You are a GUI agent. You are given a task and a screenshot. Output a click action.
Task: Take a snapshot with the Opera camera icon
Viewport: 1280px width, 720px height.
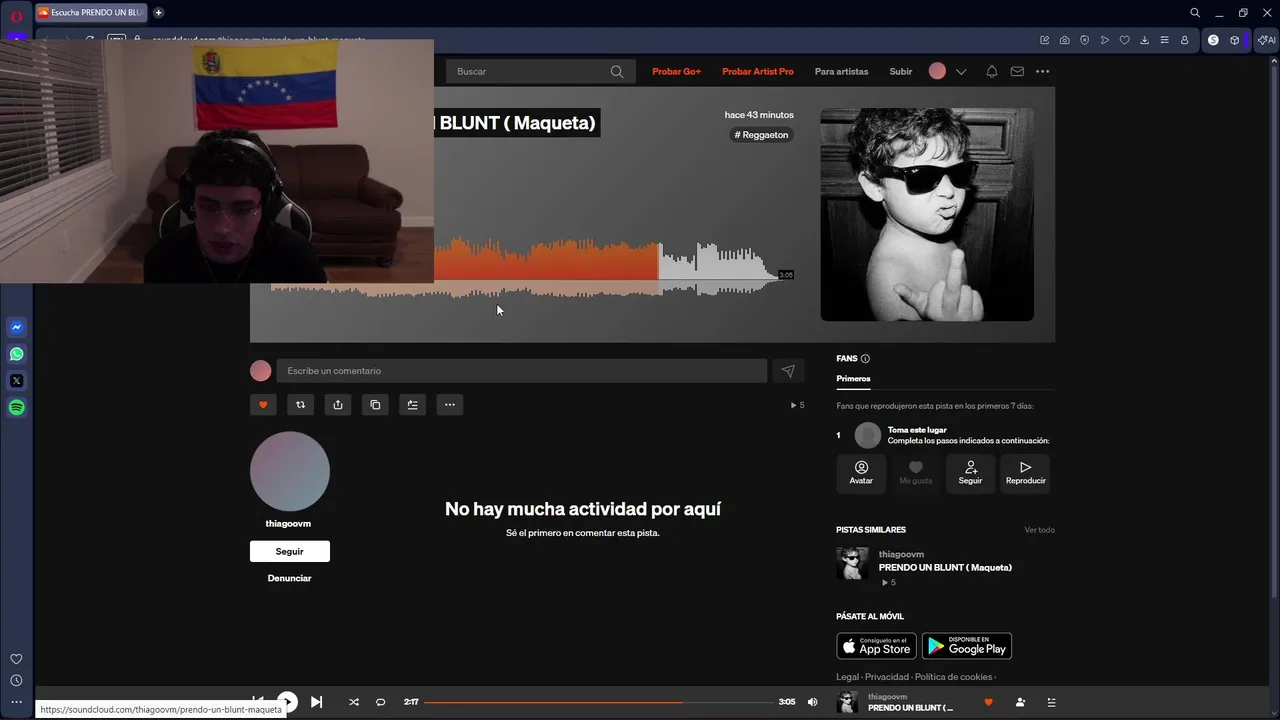point(1065,40)
